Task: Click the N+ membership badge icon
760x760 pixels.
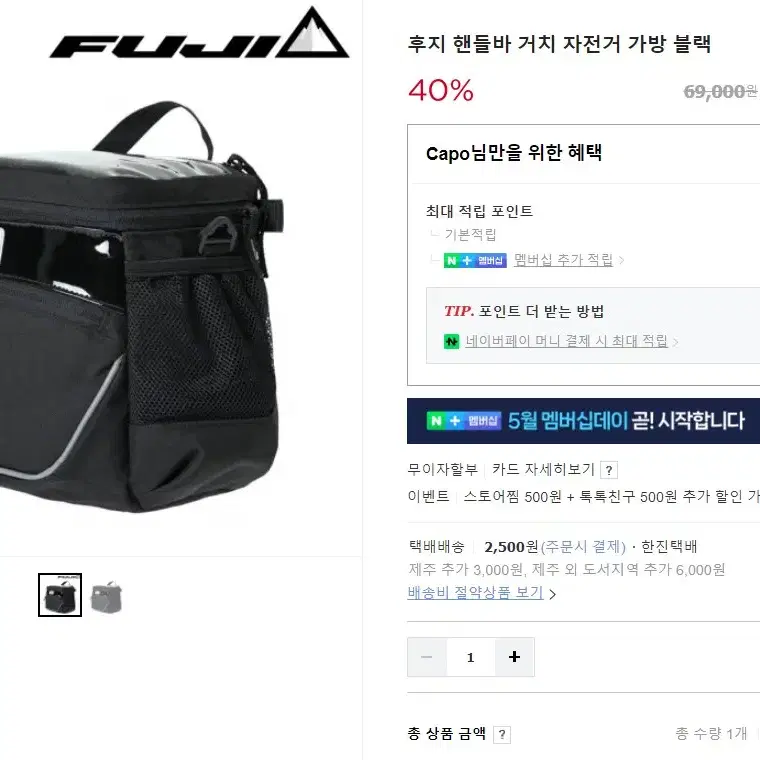Action: (475, 260)
